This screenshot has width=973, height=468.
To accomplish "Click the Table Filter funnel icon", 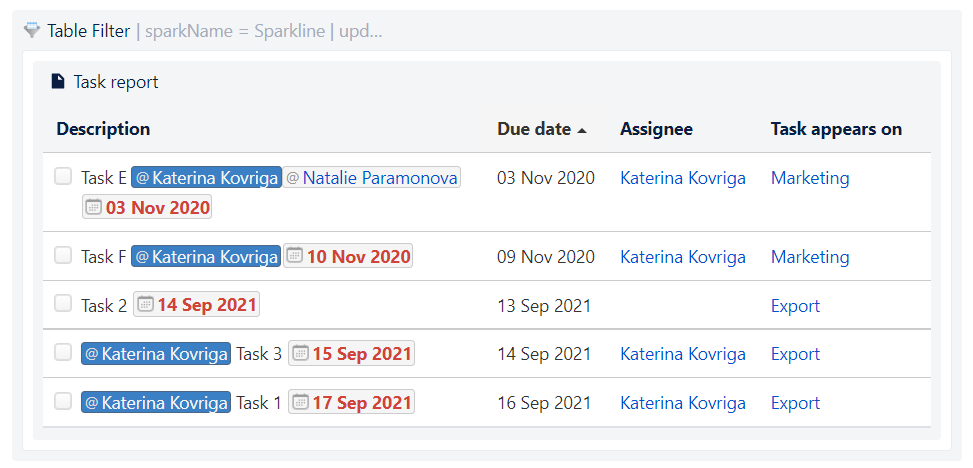I will [32, 30].
